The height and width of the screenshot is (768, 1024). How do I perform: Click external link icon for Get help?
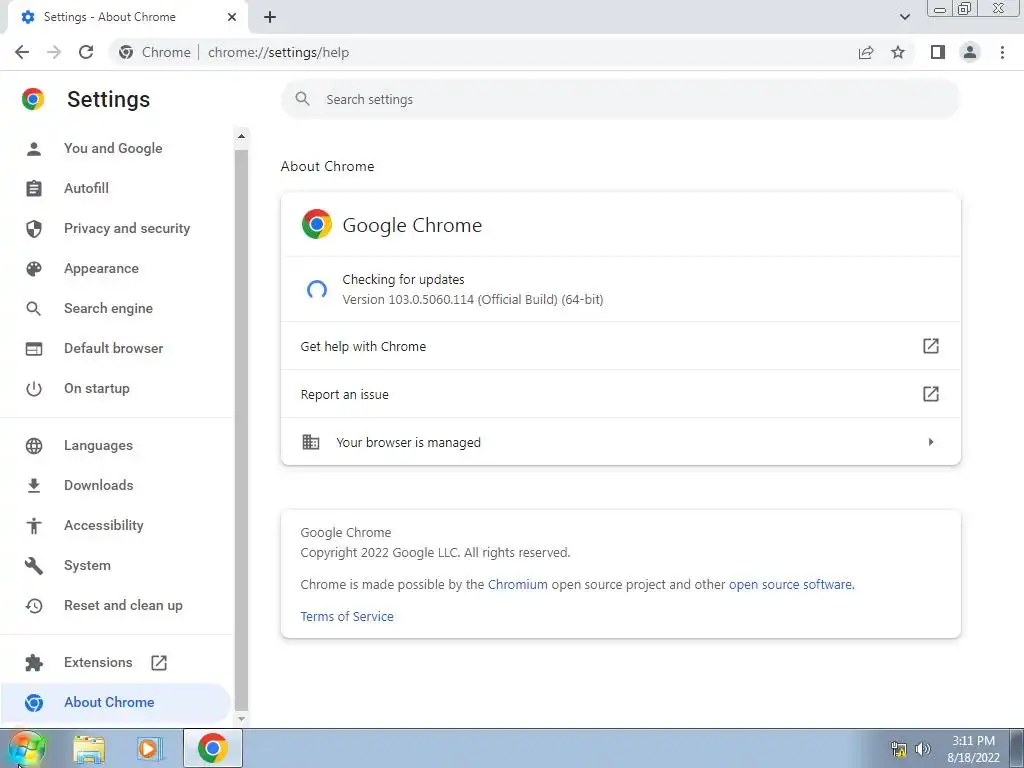(x=931, y=346)
